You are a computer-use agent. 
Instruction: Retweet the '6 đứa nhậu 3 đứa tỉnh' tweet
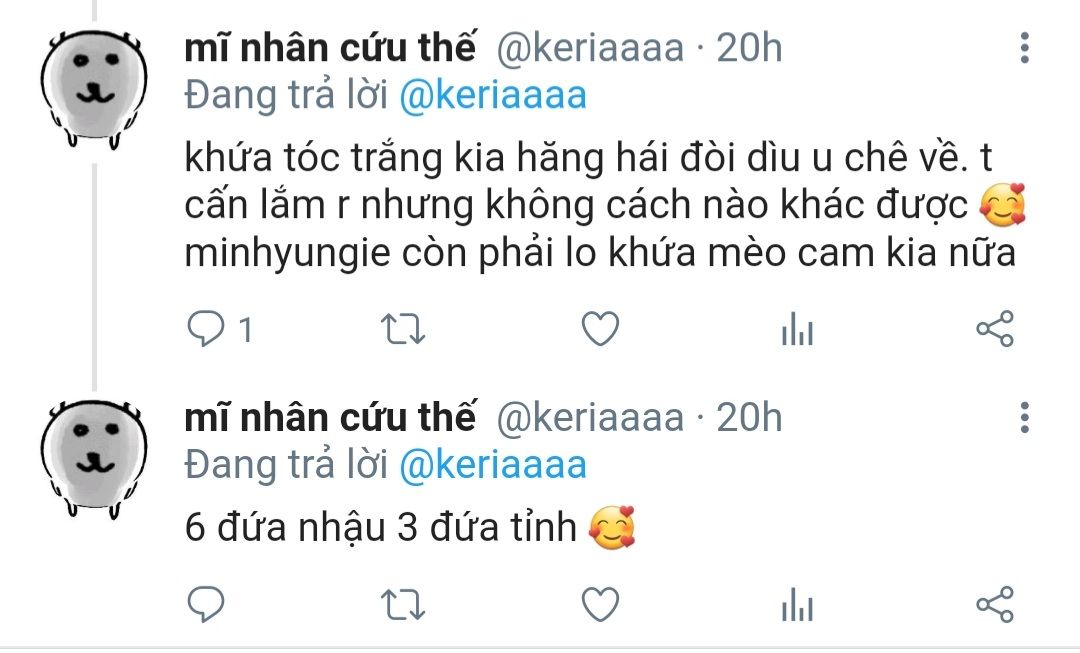pos(404,605)
